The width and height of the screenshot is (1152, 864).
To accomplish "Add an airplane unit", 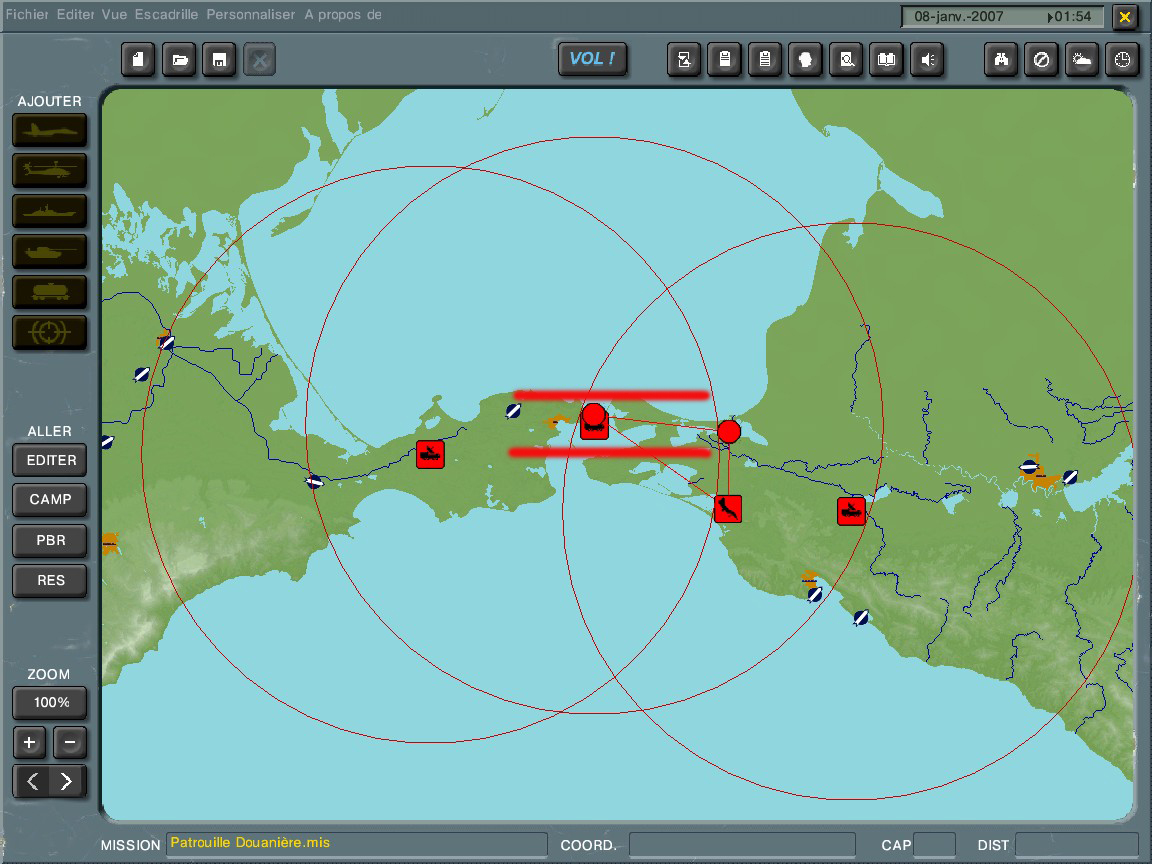I will click(50, 131).
